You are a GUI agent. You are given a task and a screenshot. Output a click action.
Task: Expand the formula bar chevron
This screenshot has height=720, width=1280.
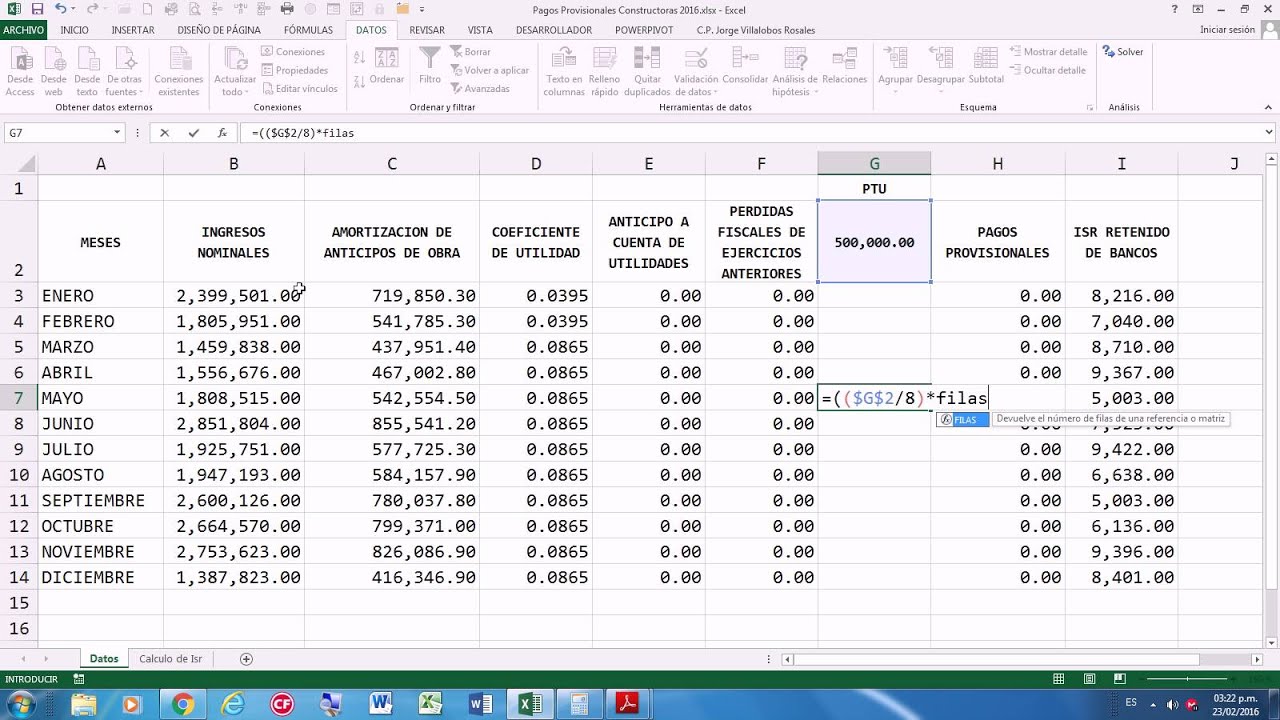pos(1270,133)
